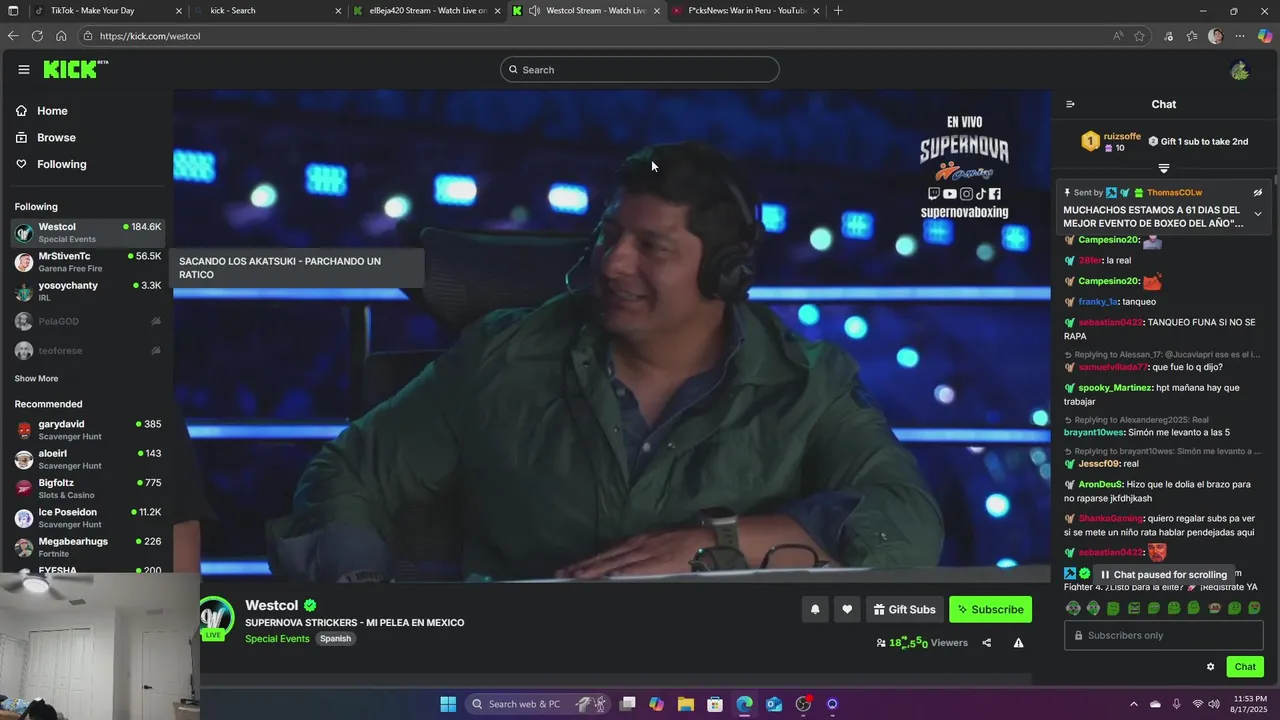Refresh the page
The image size is (1280, 720).
(37, 36)
